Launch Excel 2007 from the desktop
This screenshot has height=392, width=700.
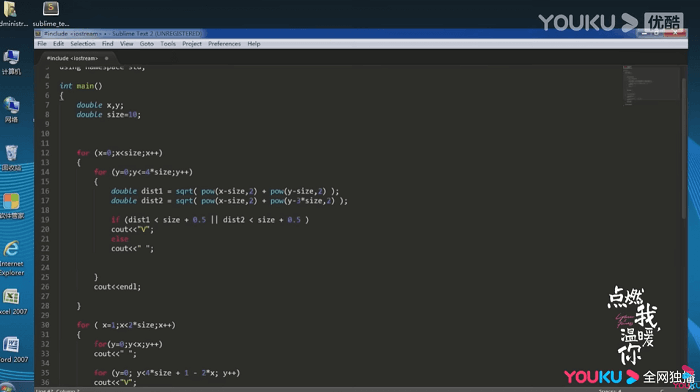tap(13, 302)
